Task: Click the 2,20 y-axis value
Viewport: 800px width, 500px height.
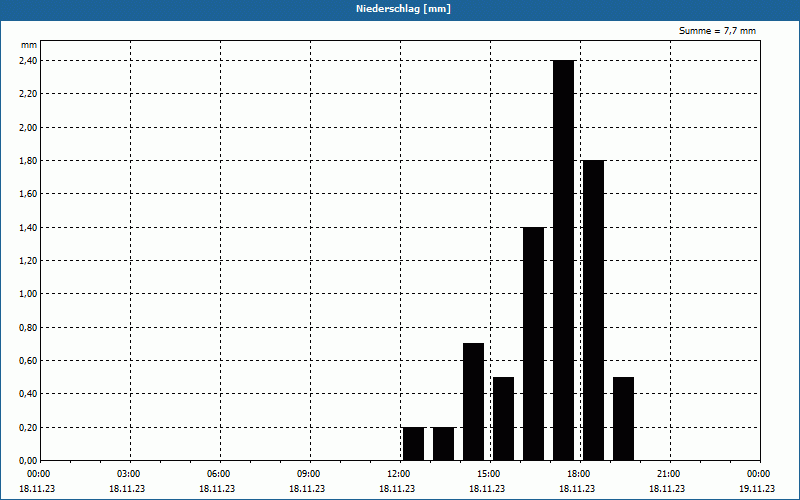Action: coord(28,94)
